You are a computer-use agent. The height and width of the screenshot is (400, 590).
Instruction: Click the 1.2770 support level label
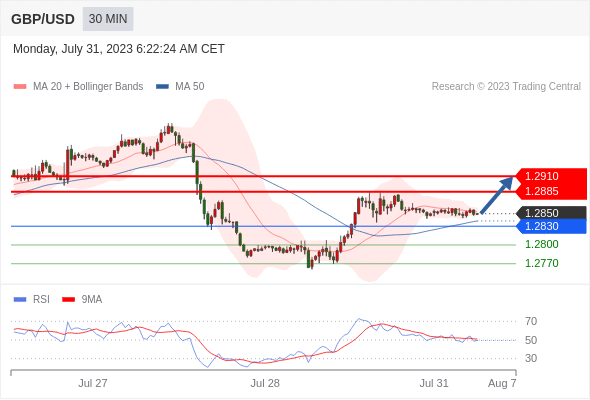click(x=541, y=263)
